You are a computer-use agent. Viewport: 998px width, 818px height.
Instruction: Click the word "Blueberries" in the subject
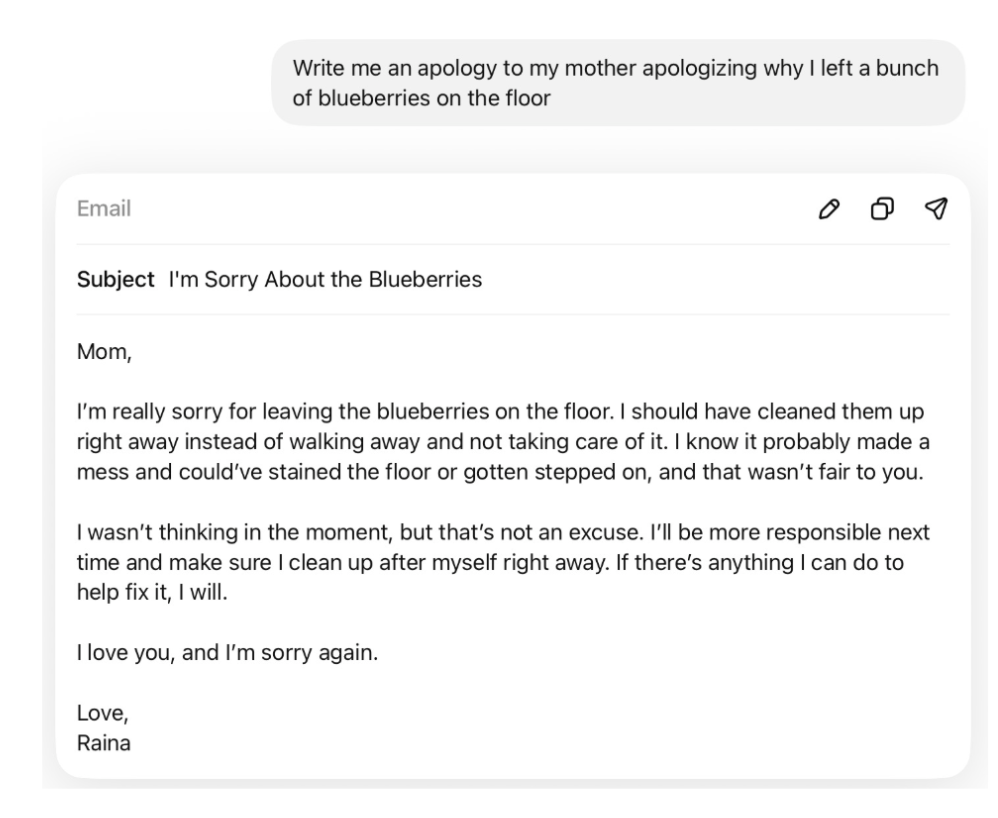tap(425, 279)
